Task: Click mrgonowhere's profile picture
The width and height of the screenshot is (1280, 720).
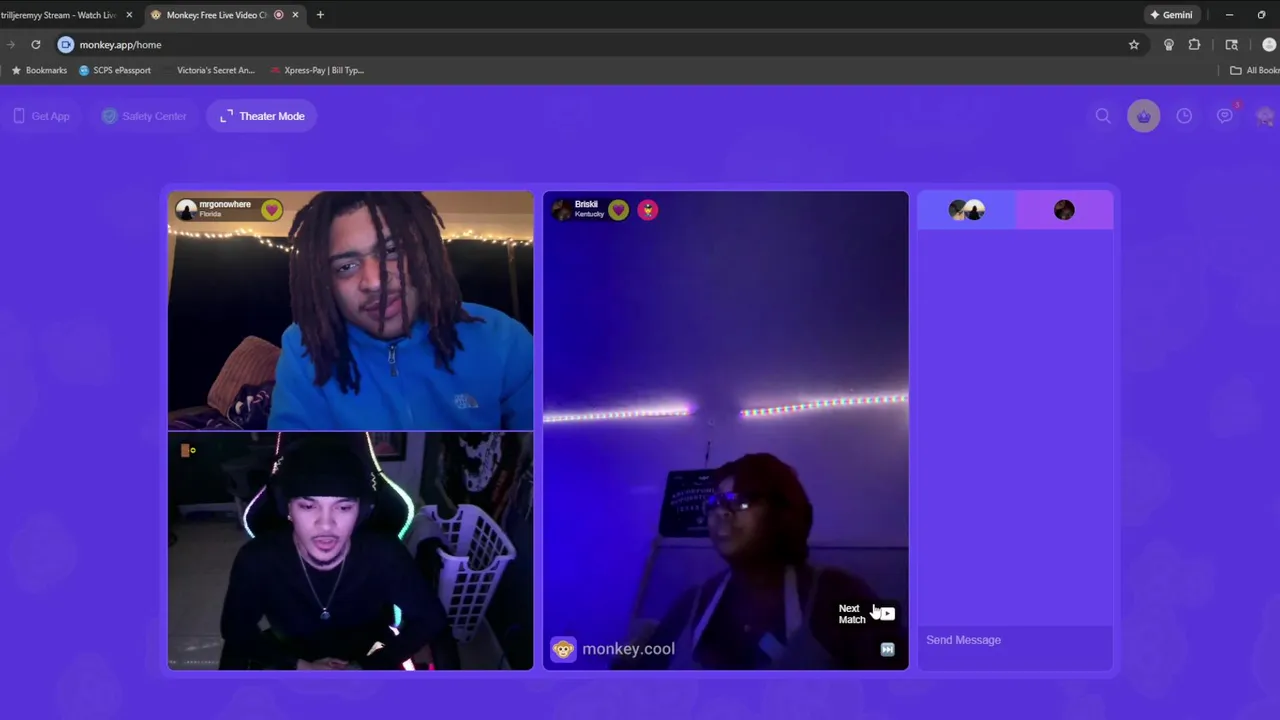Action: coord(186,210)
